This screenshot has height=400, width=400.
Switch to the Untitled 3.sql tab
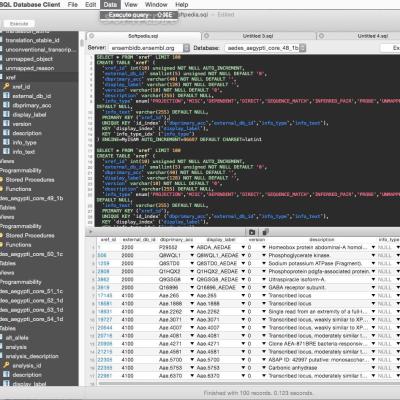pyautogui.click(x=258, y=36)
